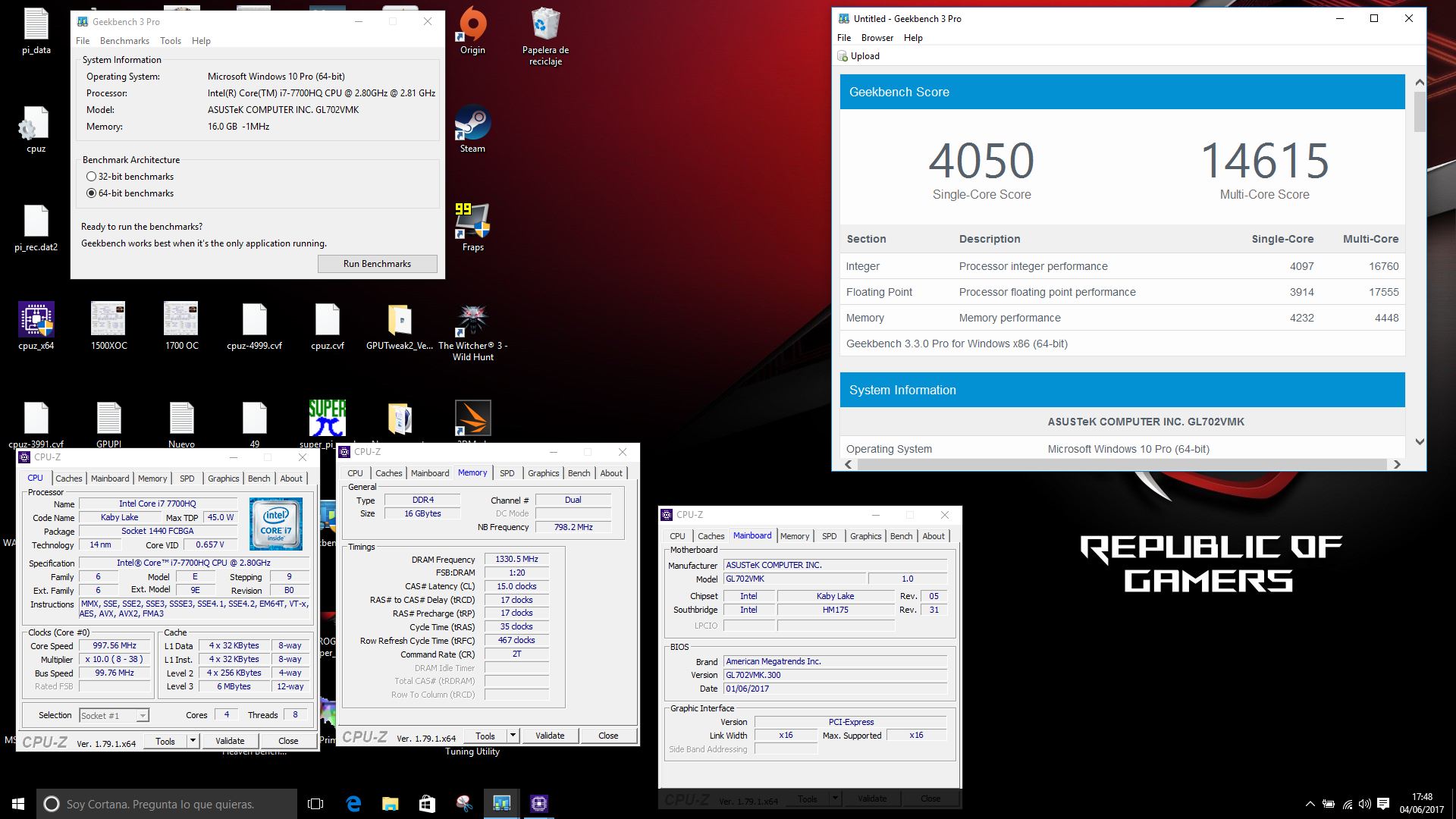Switch to Bench tab in CPU-Z CPU window

[259, 479]
